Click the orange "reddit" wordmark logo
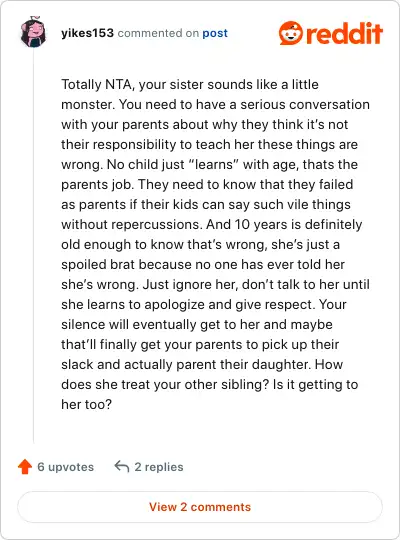The width and height of the screenshot is (400, 540). coord(344,33)
